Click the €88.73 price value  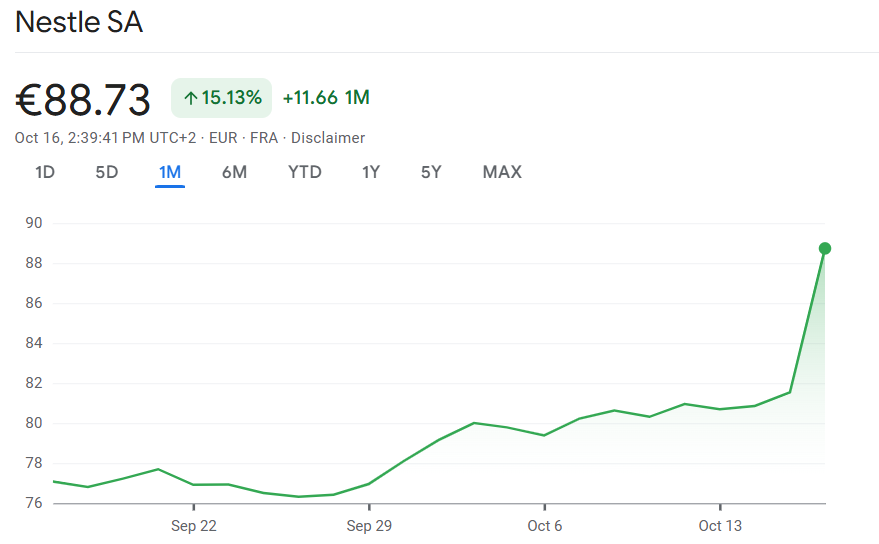pos(83,100)
